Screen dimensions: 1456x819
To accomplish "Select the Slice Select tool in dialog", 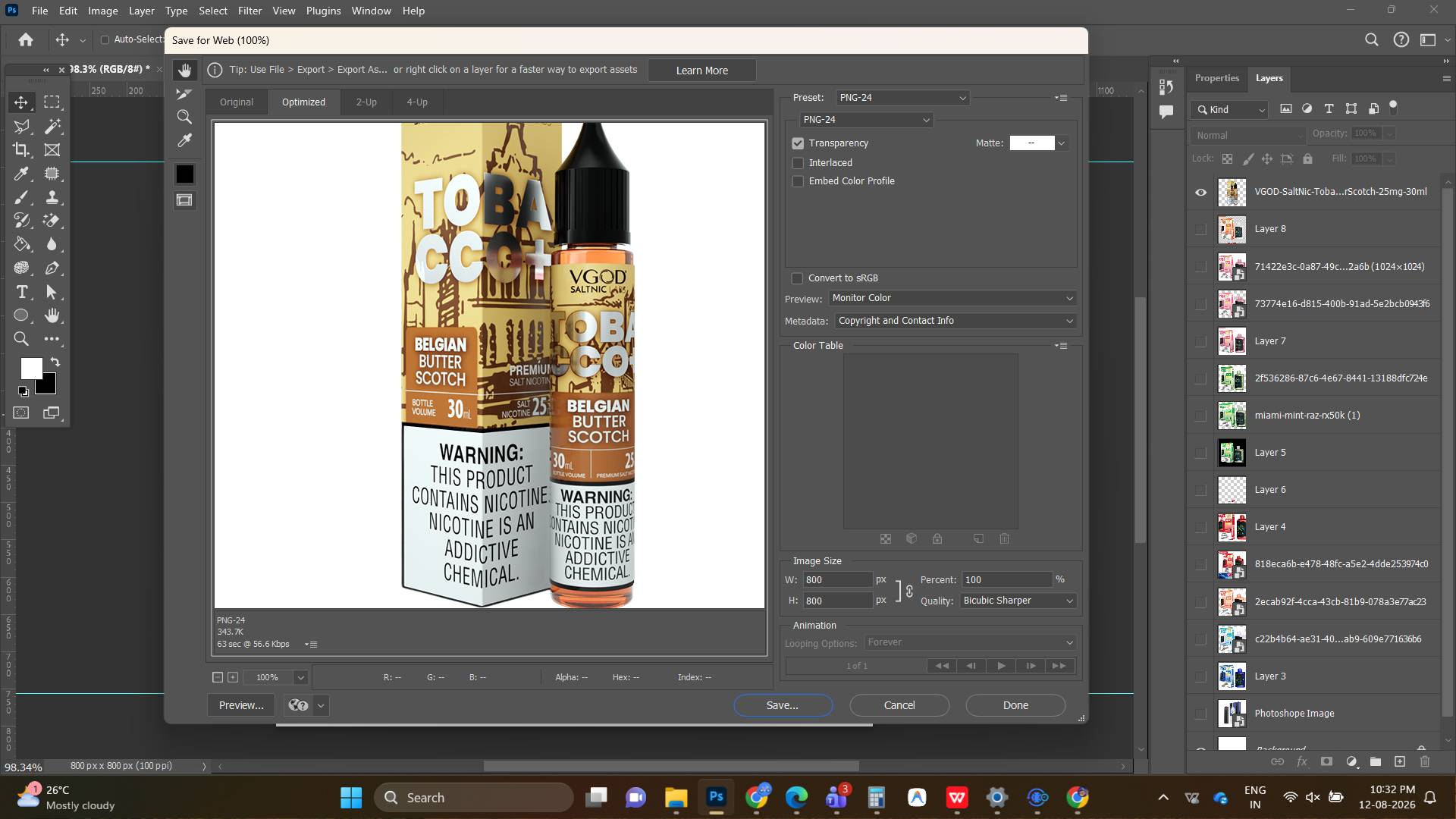I will (184, 94).
